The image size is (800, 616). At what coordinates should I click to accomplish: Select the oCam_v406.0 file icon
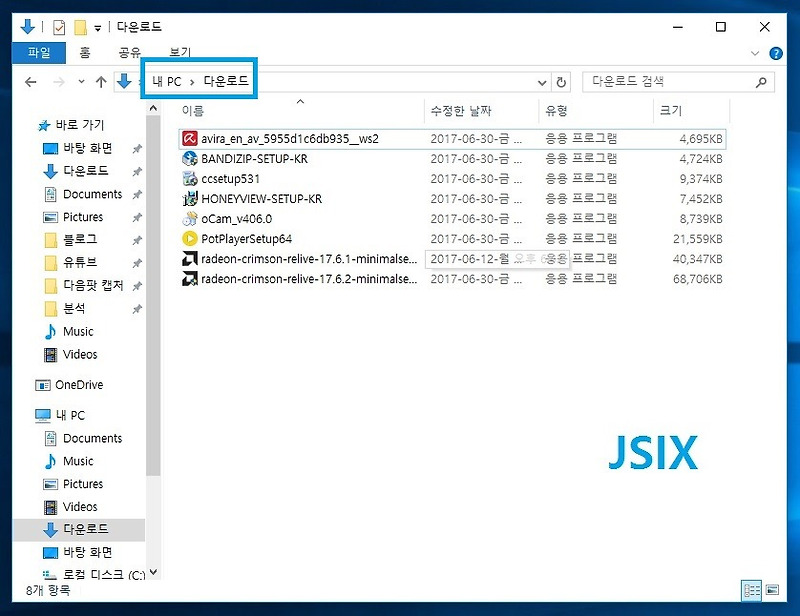coord(190,218)
